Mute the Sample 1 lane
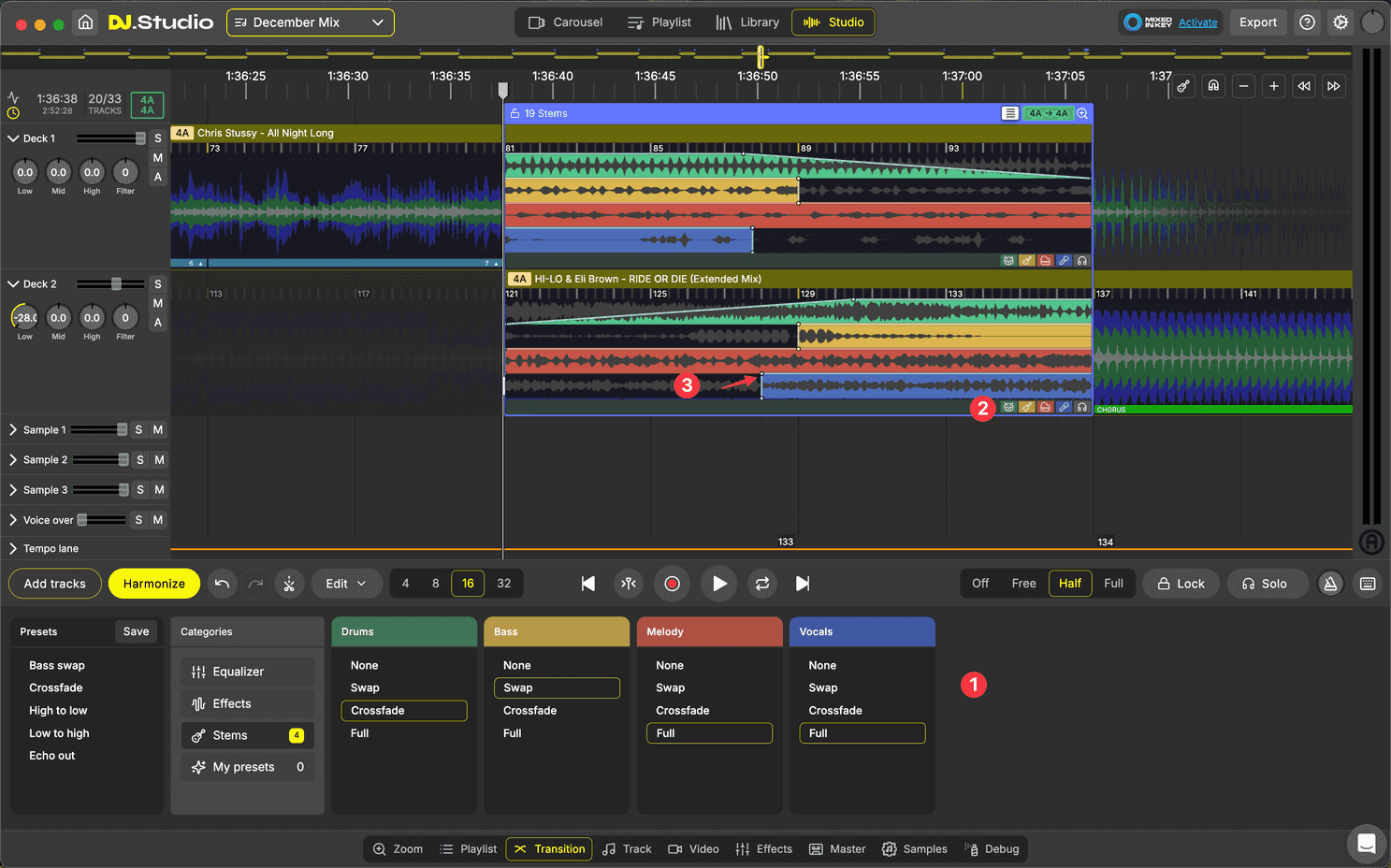The width and height of the screenshot is (1391, 868). click(x=158, y=430)
